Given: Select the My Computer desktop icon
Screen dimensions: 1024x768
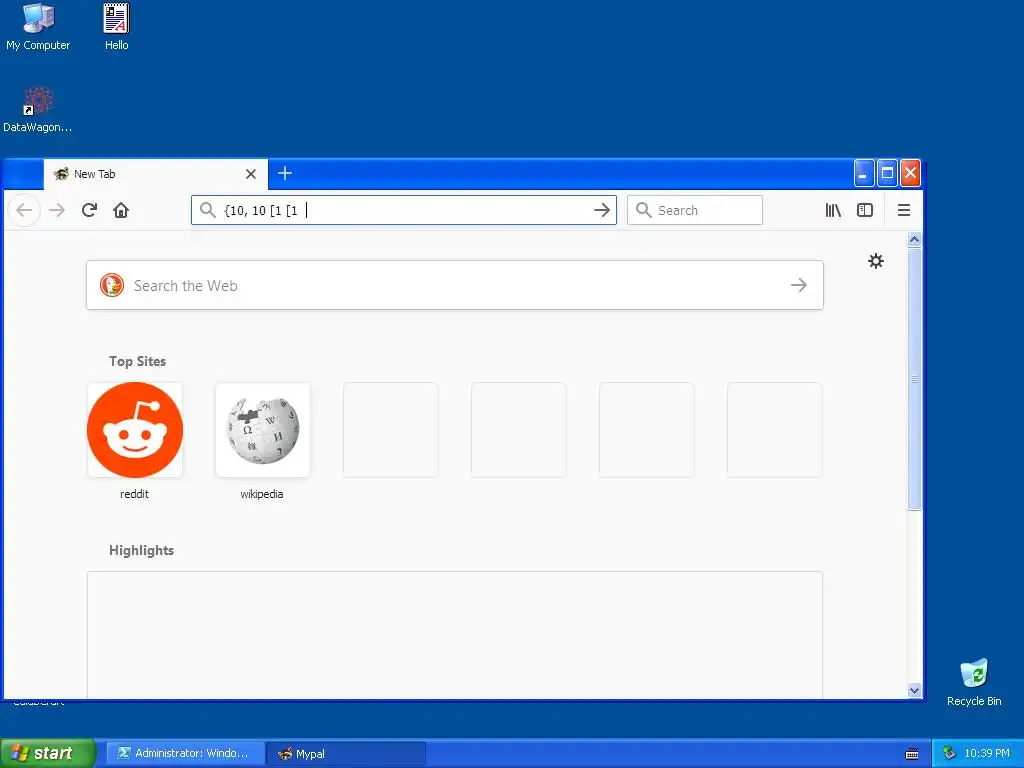Looking at the screenshot, I should (38, 27).
